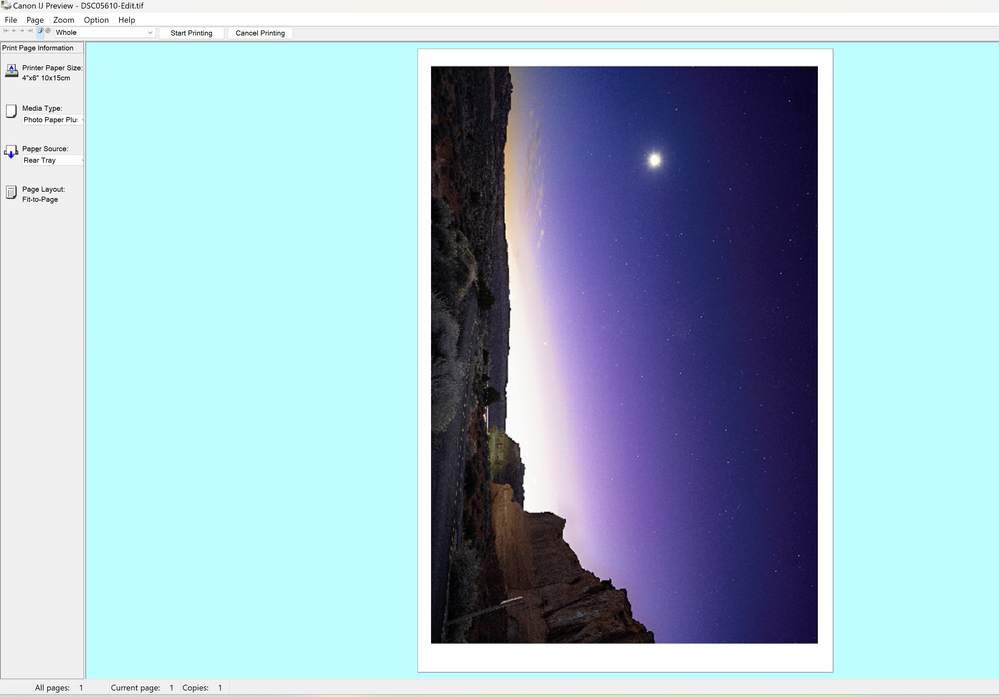Expand the Media Type Photo Paper dropdown

[x=52, y=120]
